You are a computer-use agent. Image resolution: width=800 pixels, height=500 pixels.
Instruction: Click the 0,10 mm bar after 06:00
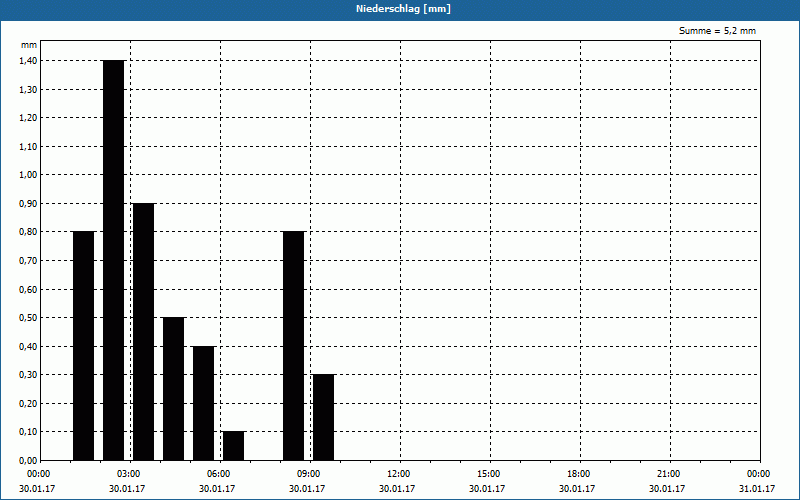[233, 446]
